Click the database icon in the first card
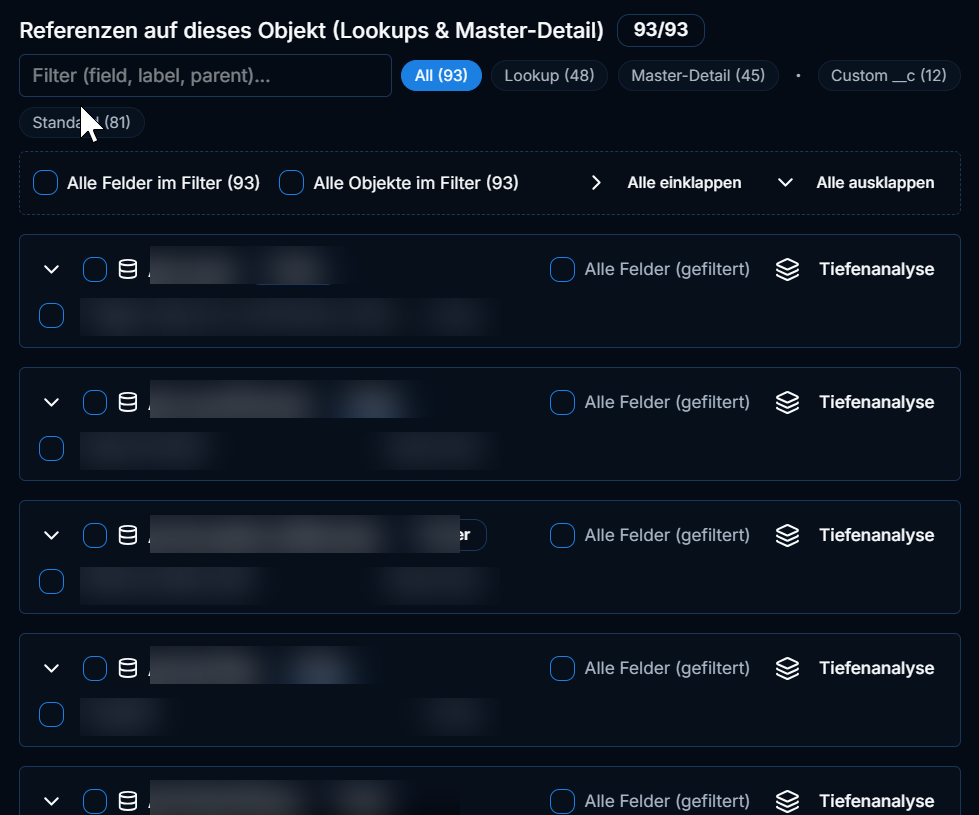 pos(128,270)
